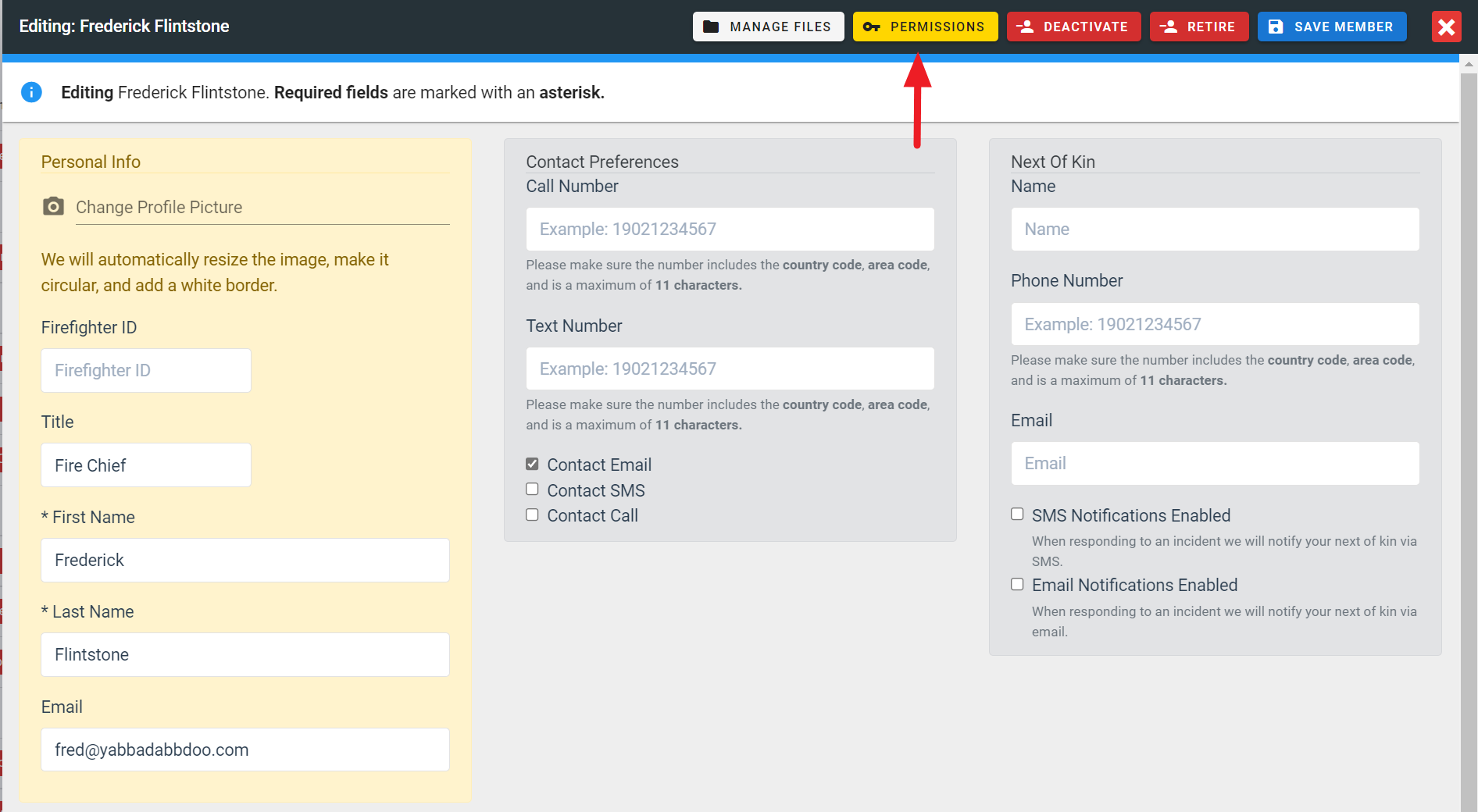
Task: Click the Change Profile Picture field
Action: coord(262,208)
